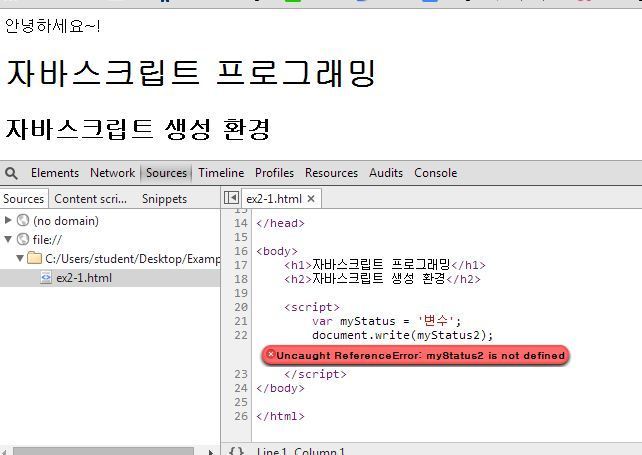Click the 자바스크립트 생성 환경 page subheading
This screenshot has height=455, width=642.
(x=138, y=129)
